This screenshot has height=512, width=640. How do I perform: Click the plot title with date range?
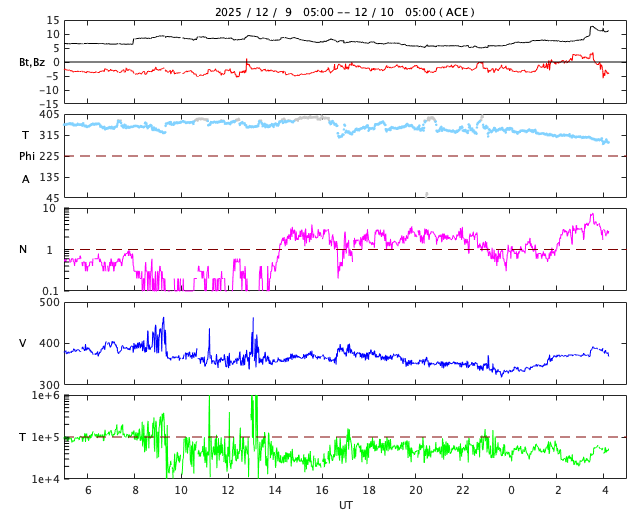[x=345, y=12]
